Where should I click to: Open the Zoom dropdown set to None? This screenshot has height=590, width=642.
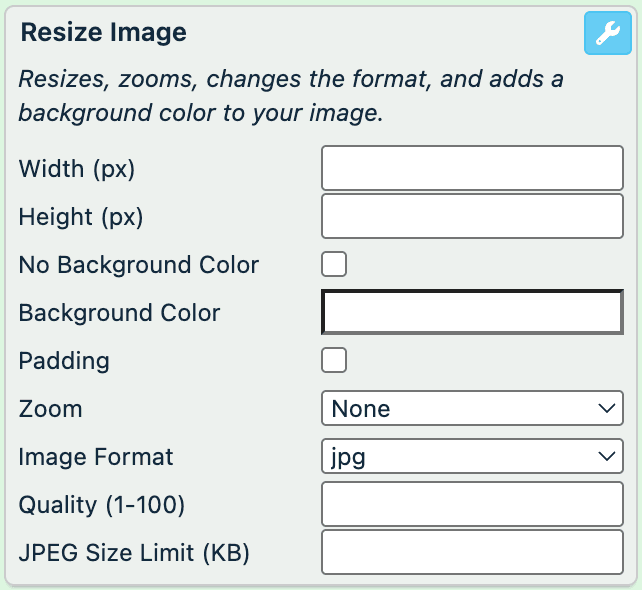[472, 408]
